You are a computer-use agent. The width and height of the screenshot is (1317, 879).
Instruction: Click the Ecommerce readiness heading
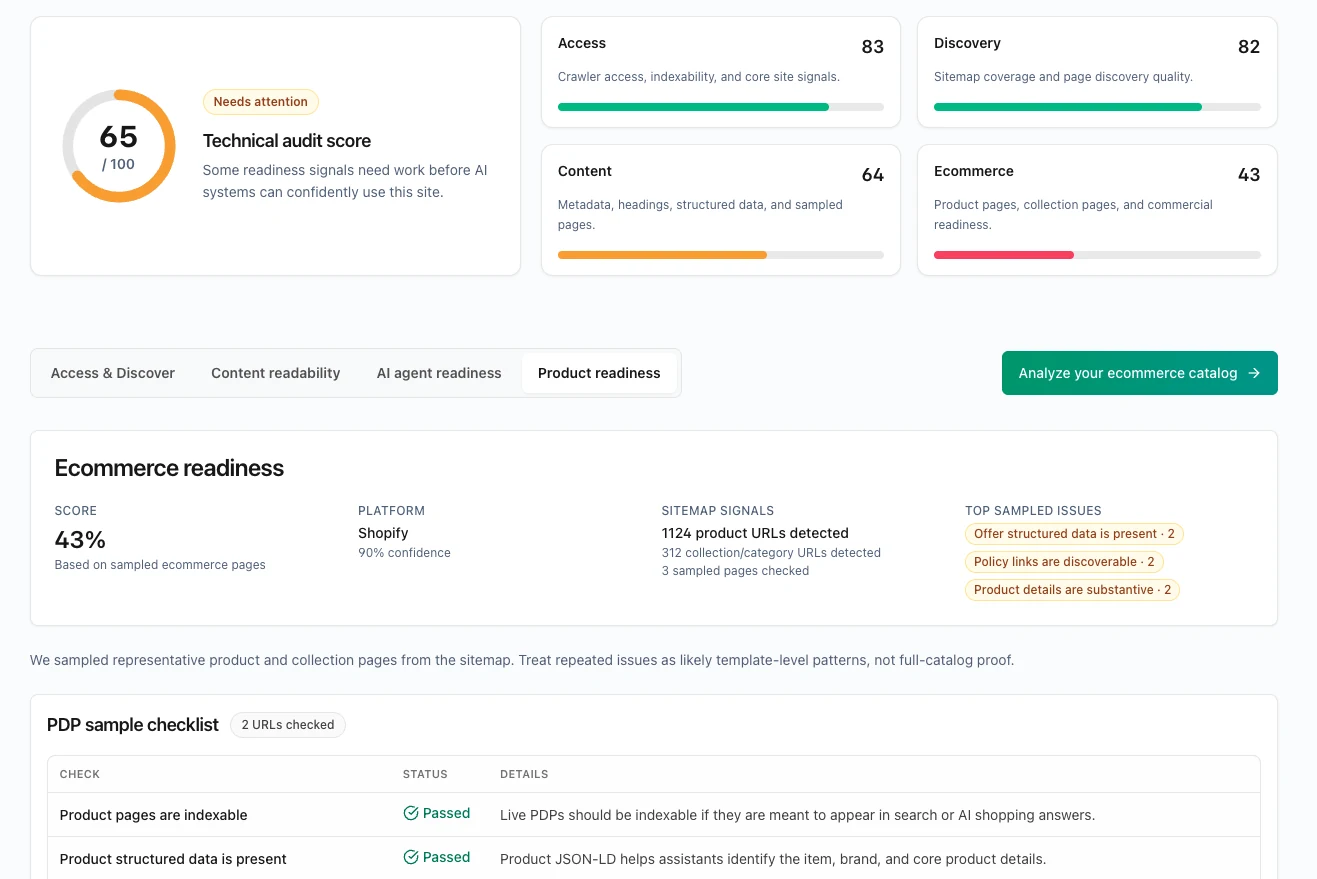pyautogui.click(x=169, y=468)
